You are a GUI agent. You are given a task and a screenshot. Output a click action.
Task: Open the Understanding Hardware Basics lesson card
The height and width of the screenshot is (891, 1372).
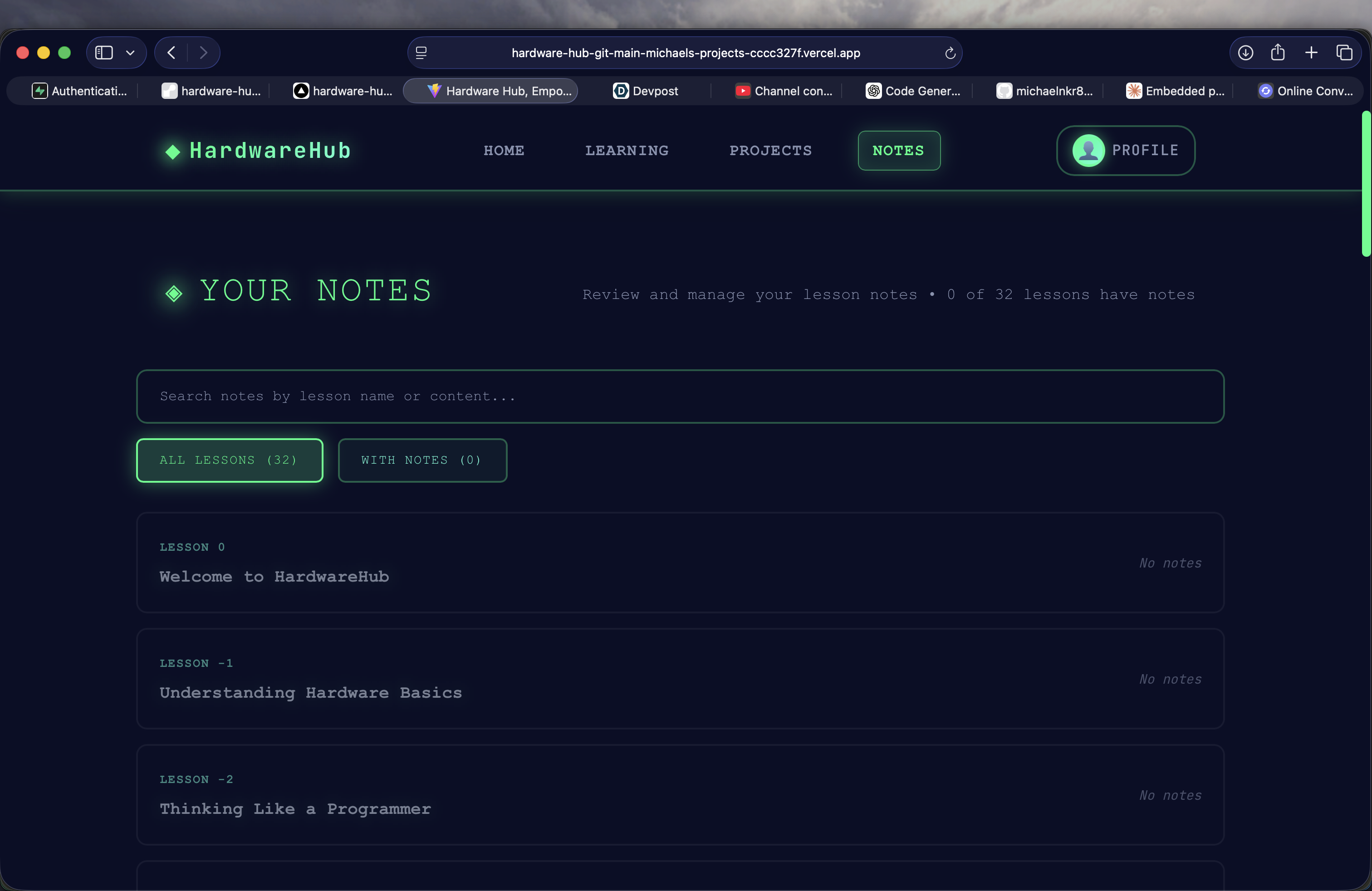click(680, 678)
